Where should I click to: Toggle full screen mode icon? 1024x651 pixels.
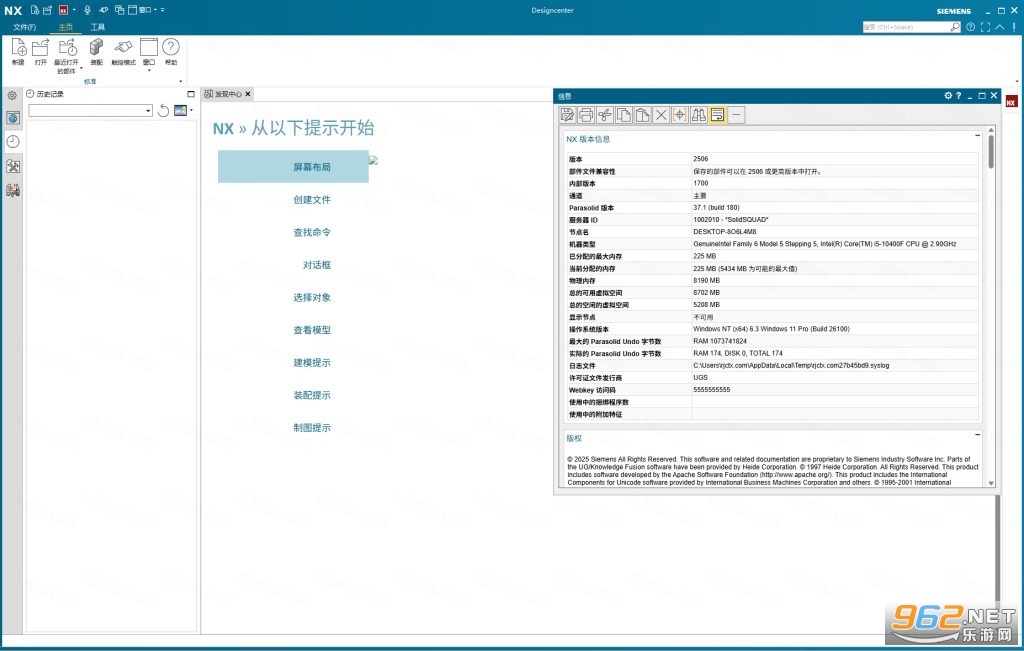tap(985, 27)
